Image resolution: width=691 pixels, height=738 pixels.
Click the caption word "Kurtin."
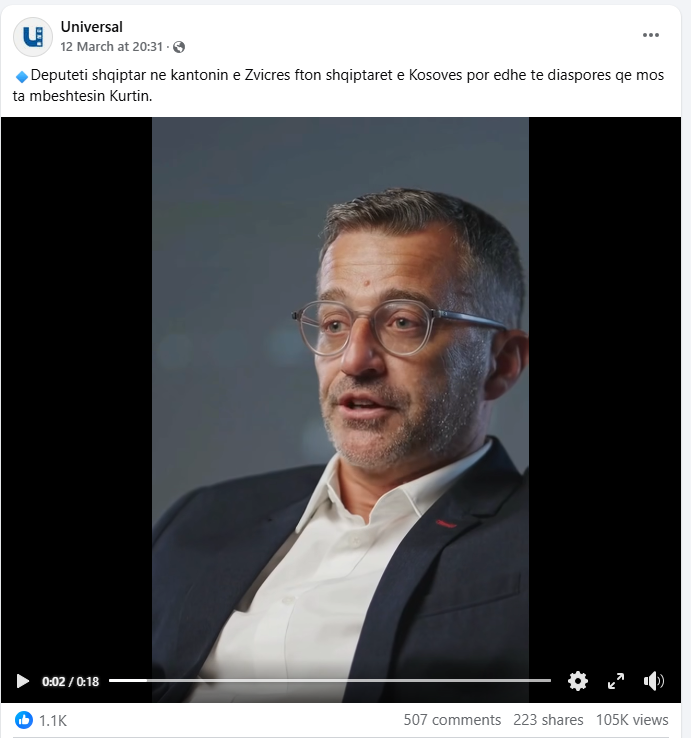coord(131,96)
